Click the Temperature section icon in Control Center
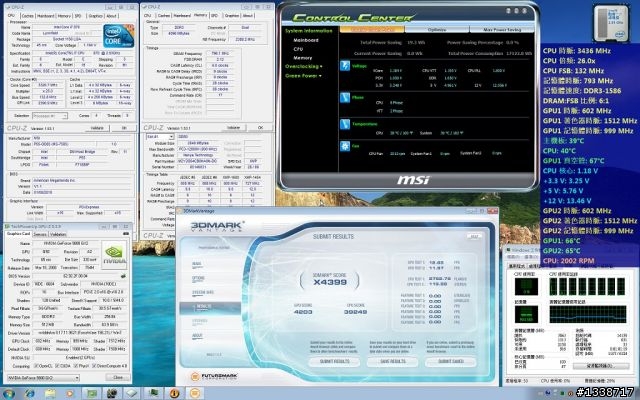The height and width of the screenshot is (400, 640). coord(345,124)
